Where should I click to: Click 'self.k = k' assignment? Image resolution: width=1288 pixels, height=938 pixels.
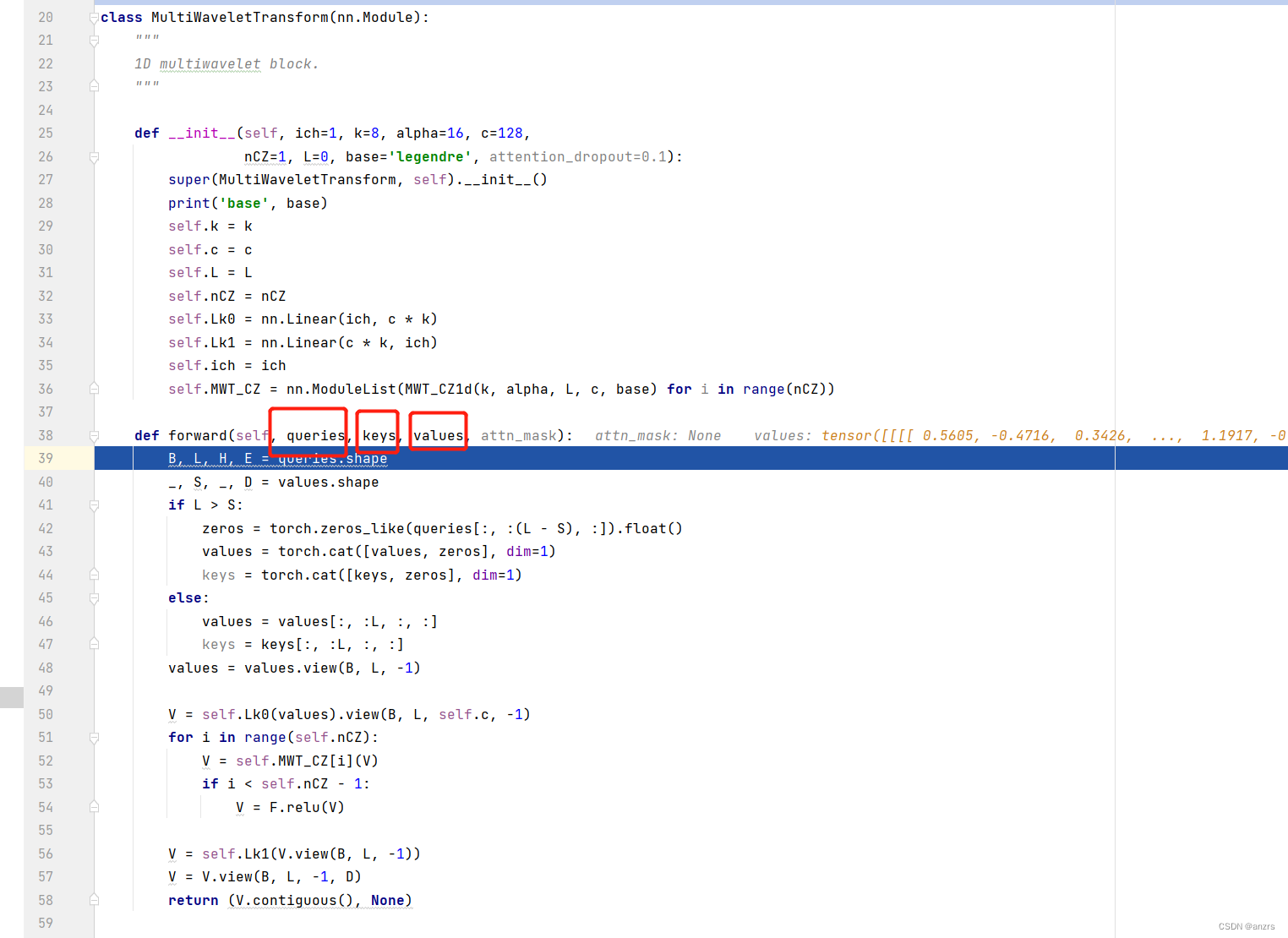210,226
